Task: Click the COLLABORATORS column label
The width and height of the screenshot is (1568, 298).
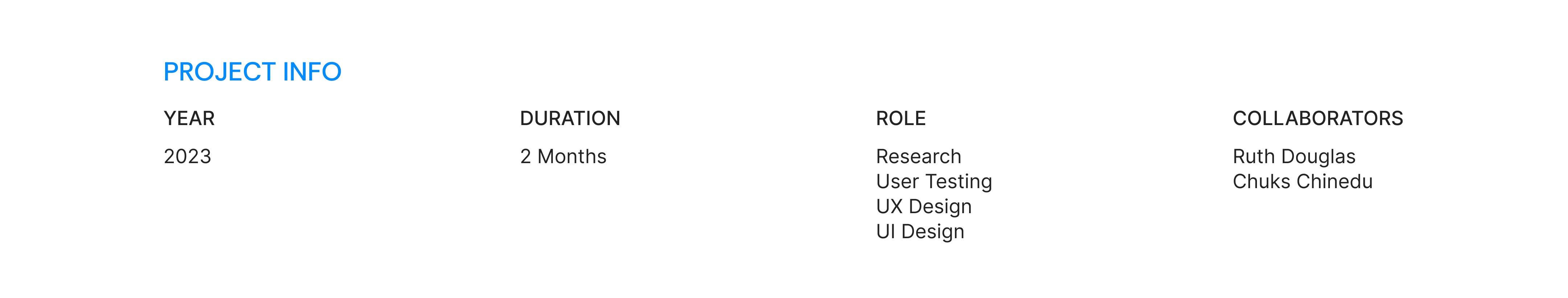Action: (x=1318, y=118)
